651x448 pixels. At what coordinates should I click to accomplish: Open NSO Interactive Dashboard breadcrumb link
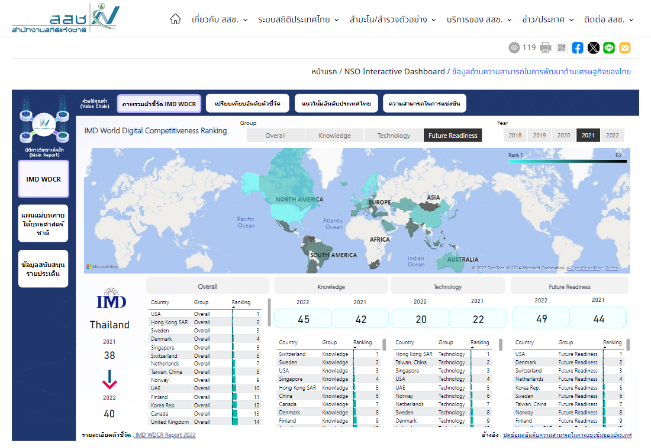(x=394, y=71)
